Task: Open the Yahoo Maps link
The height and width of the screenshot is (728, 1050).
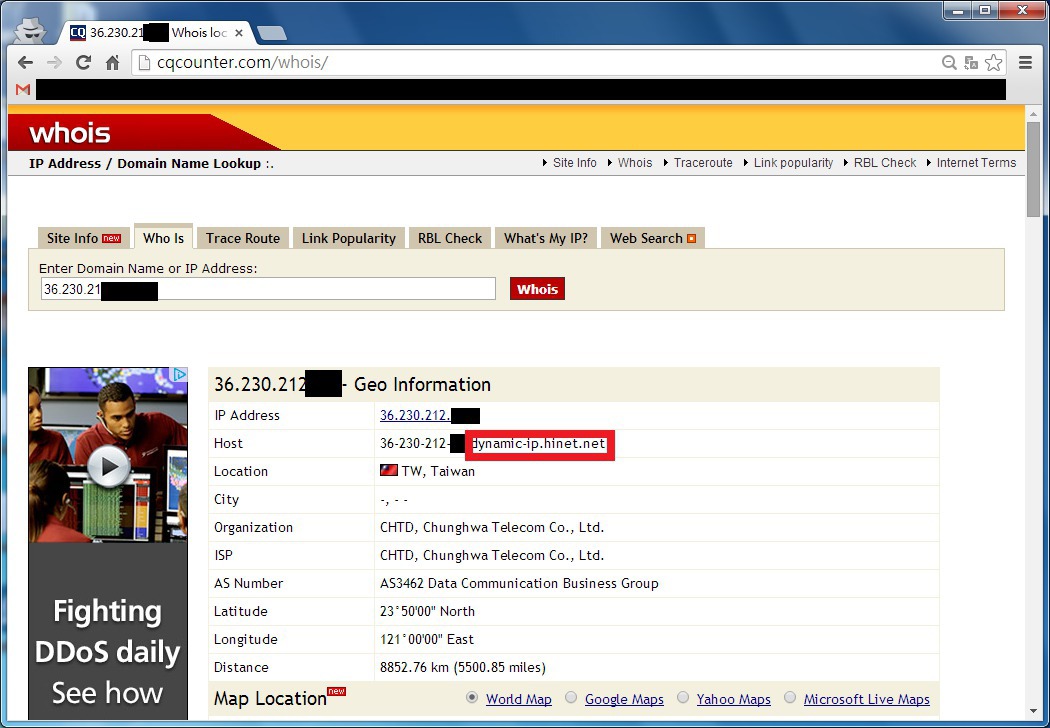Action: tap(733, 699)
